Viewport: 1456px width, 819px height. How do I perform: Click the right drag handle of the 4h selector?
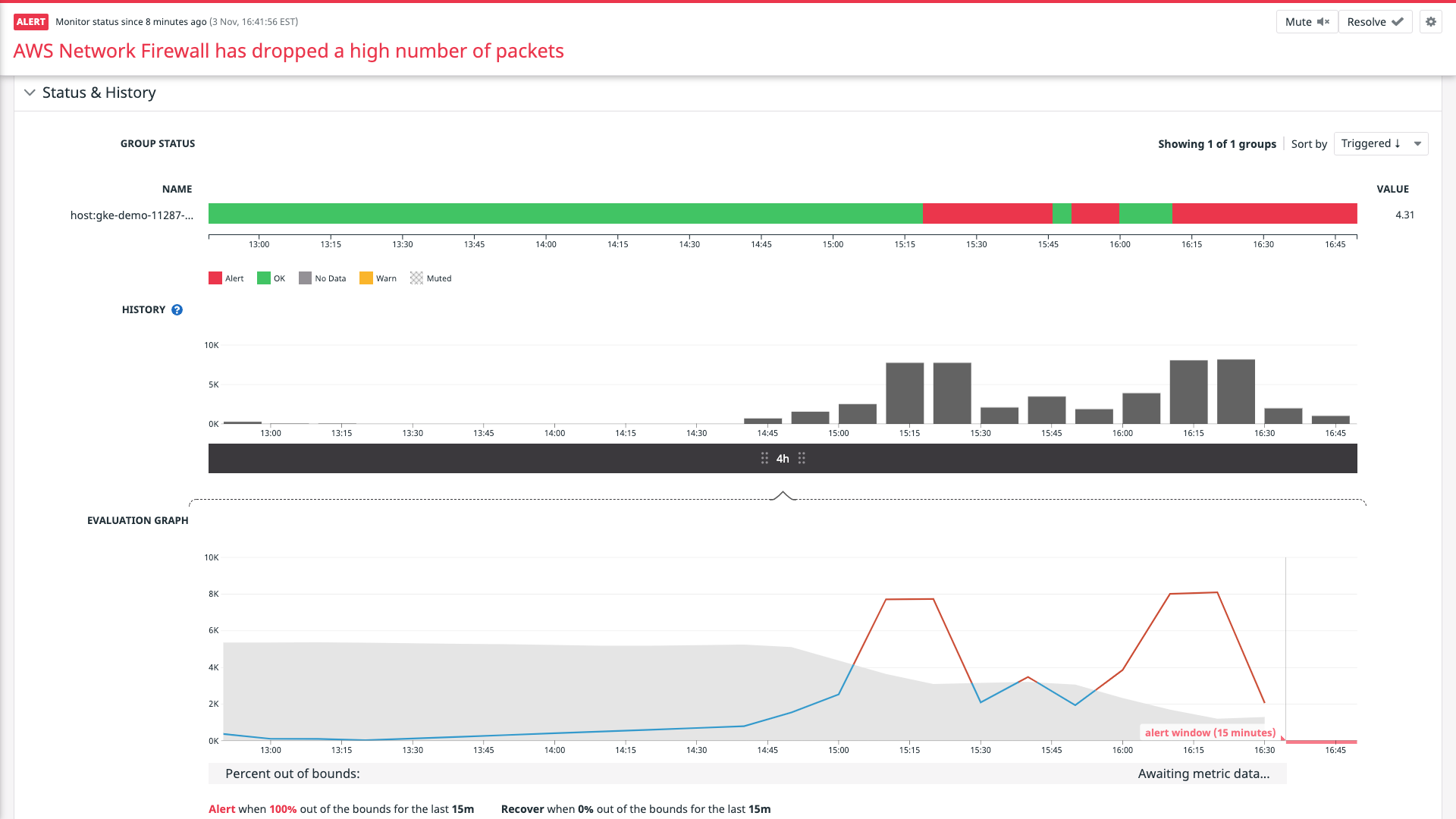[802, 458]
